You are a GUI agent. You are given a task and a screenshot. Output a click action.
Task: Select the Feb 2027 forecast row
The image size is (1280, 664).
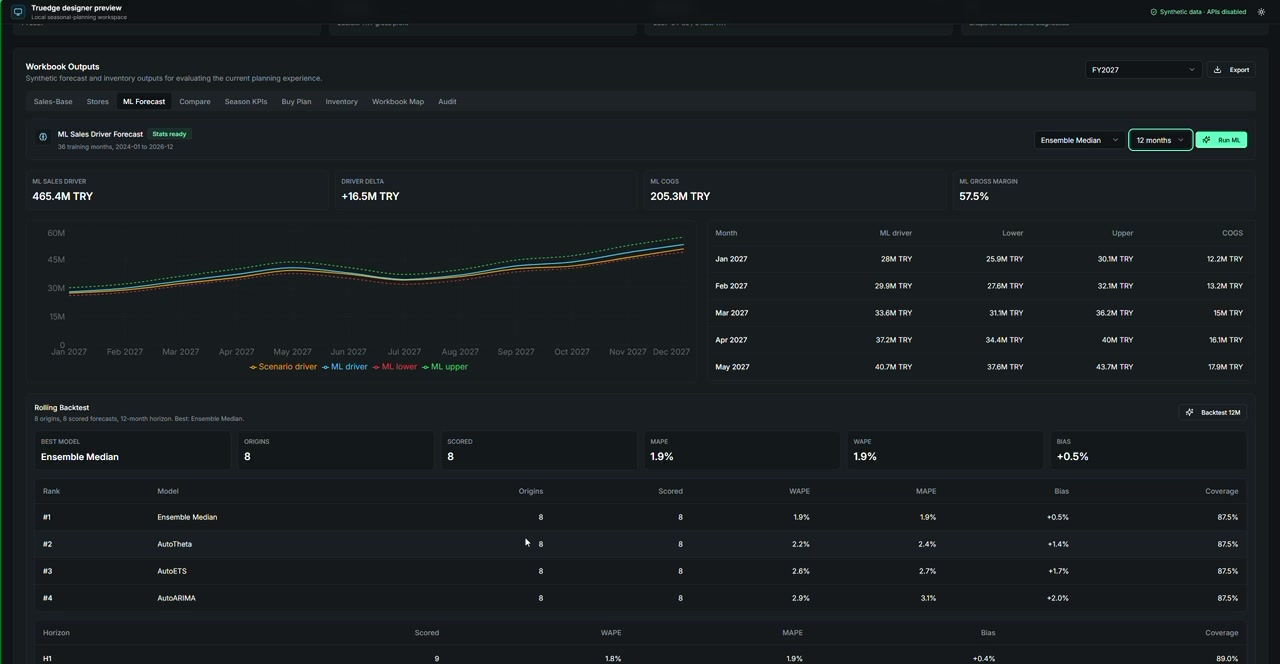pyautogui.click(x=979, y=286)
